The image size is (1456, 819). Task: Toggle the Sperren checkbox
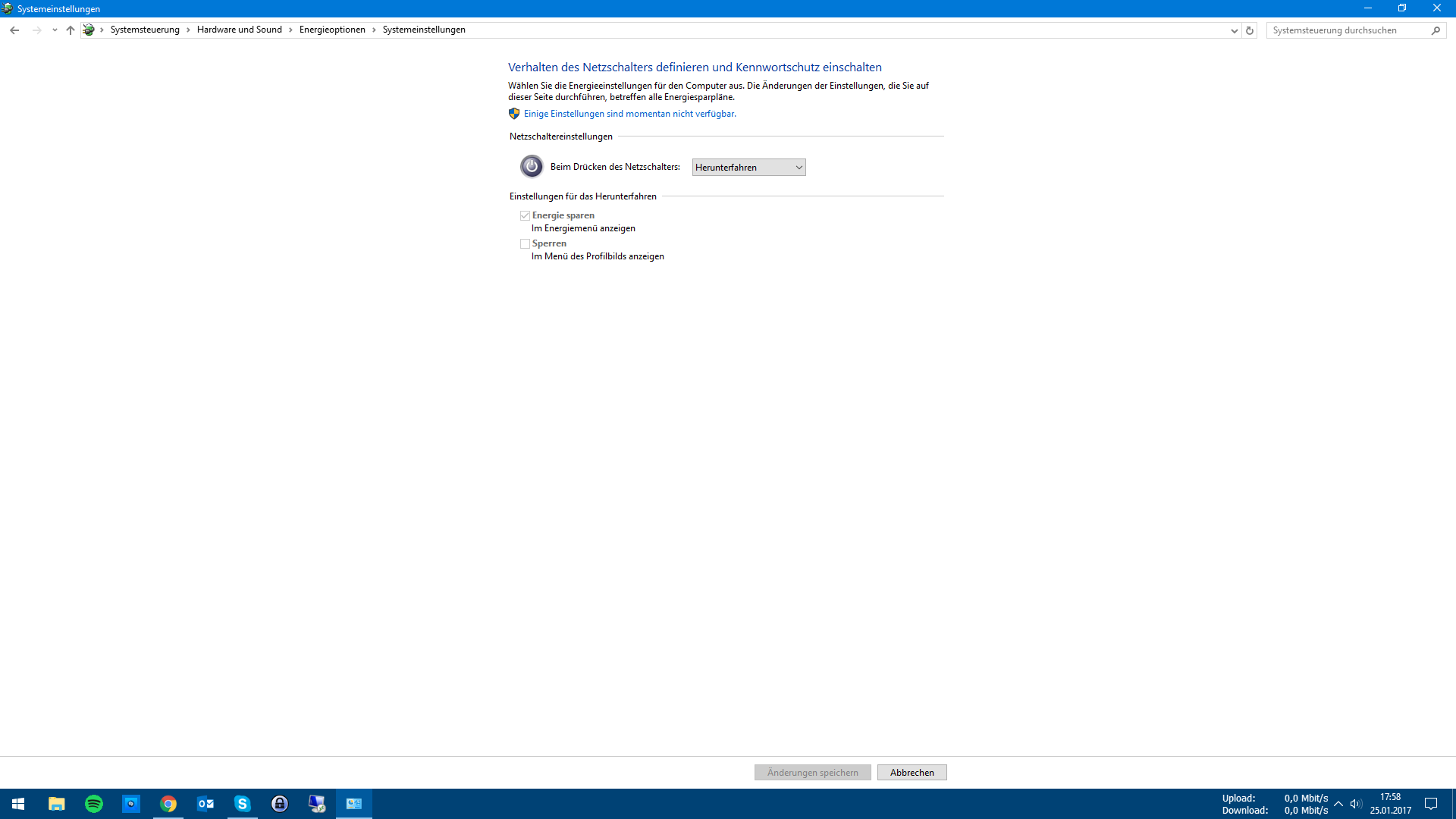(525, 244)
